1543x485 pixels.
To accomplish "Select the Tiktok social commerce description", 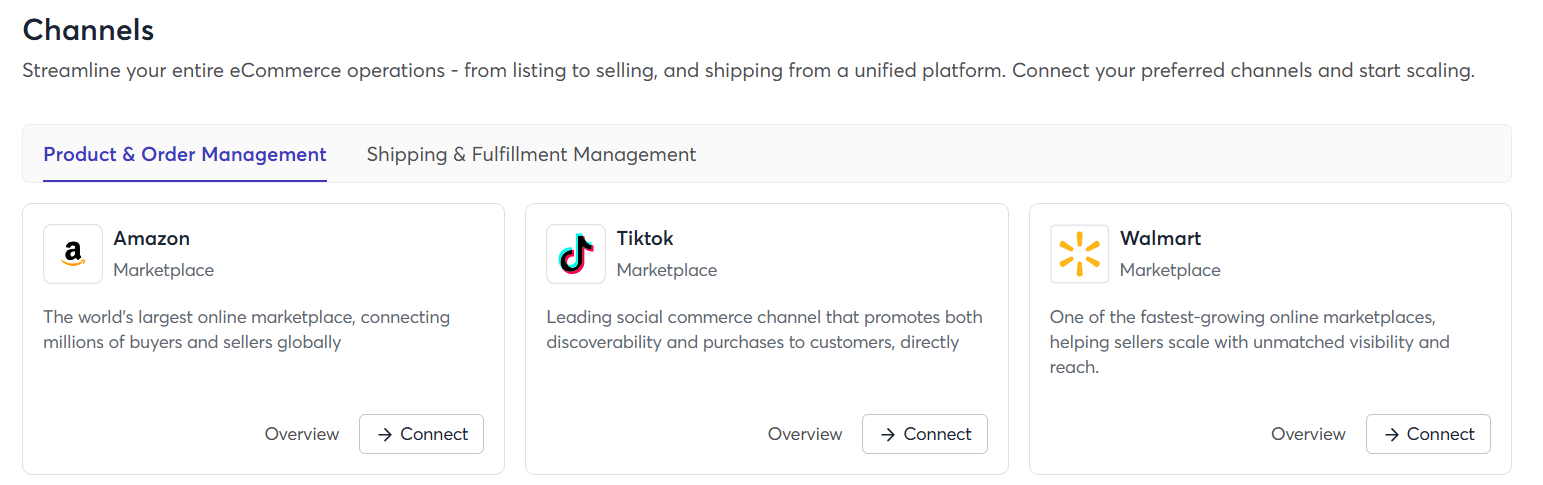I will 764,330.
